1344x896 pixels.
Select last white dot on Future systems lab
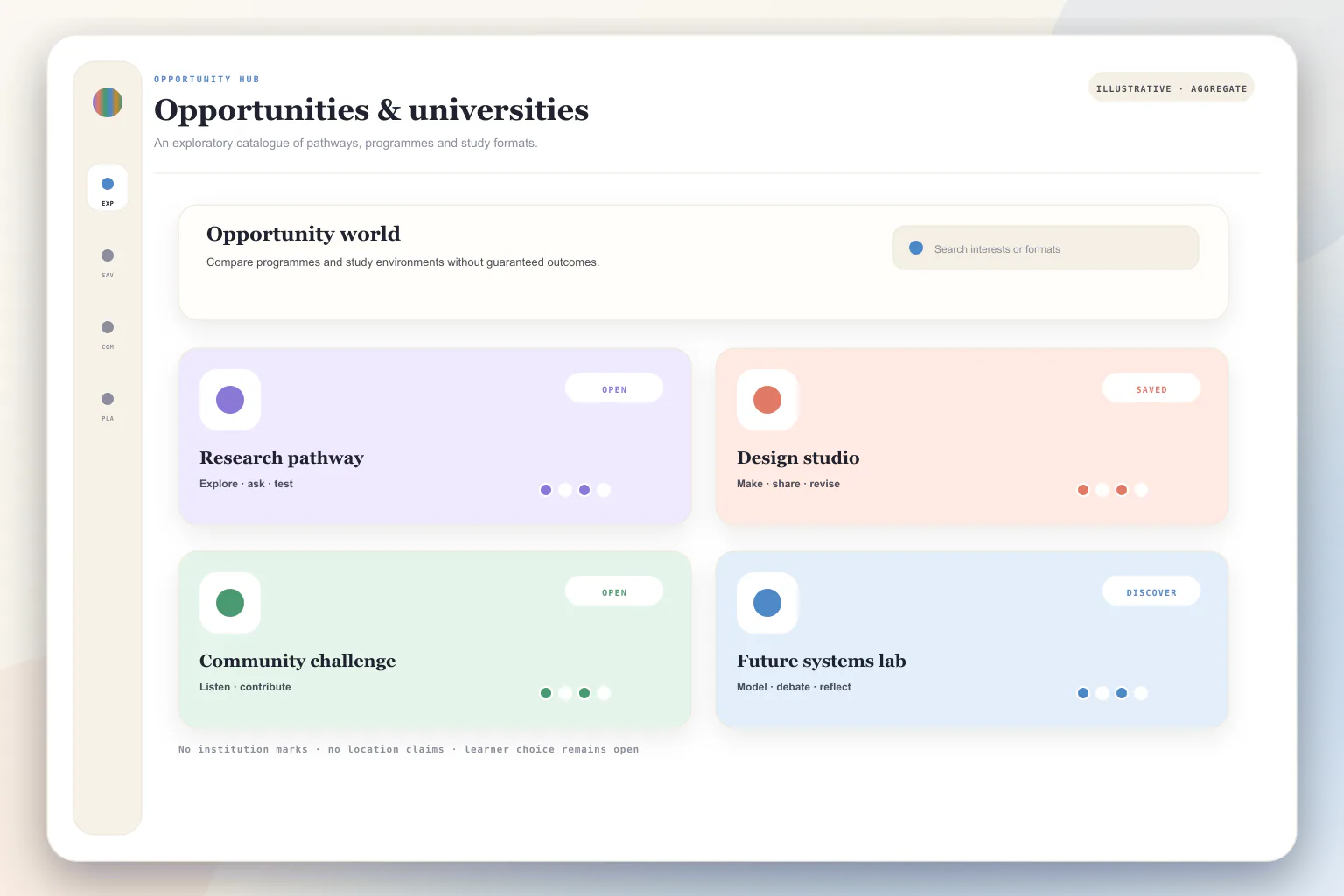click(1141, 693)
